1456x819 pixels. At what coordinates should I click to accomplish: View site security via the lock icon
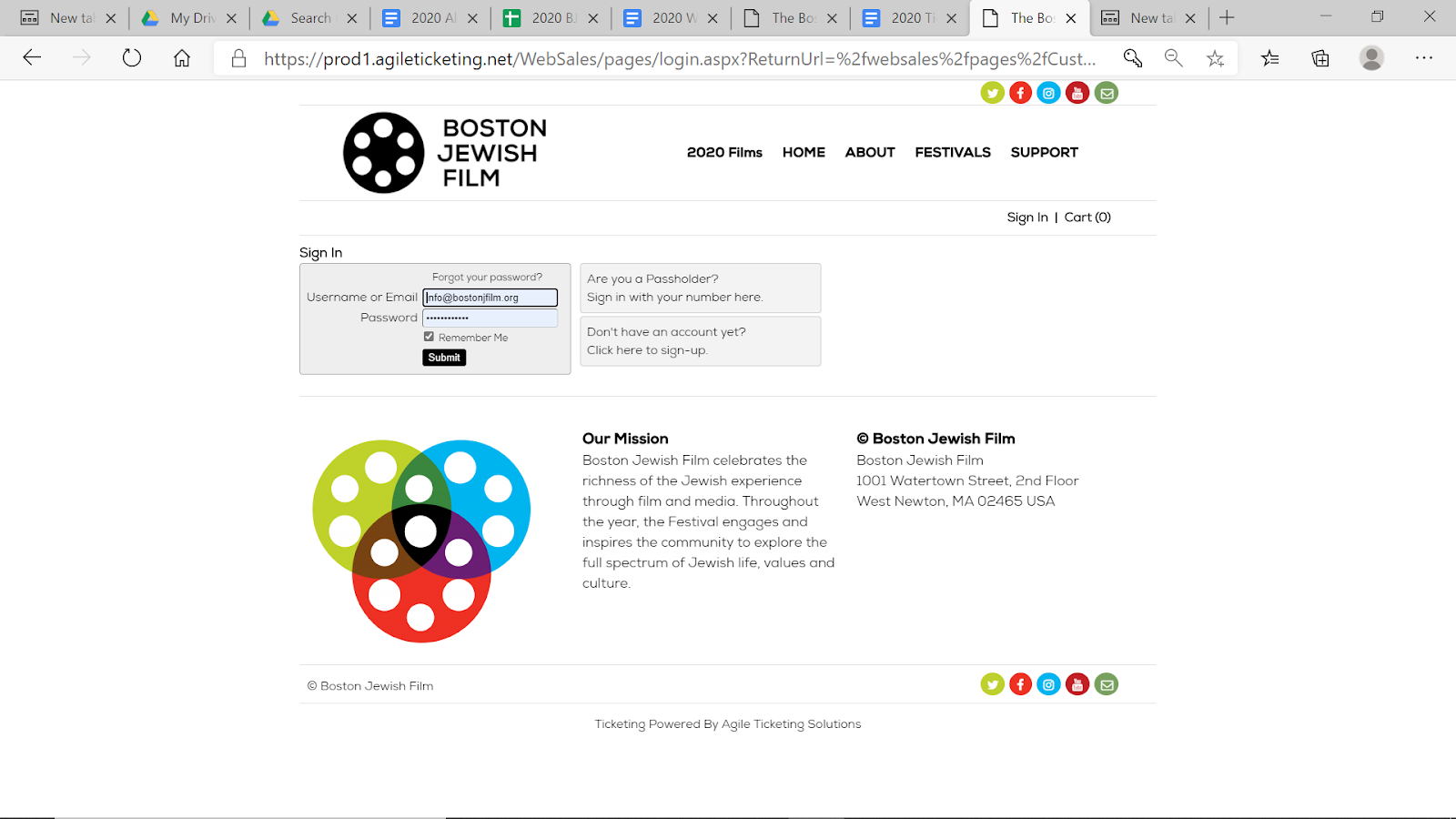tap(238, 58)
